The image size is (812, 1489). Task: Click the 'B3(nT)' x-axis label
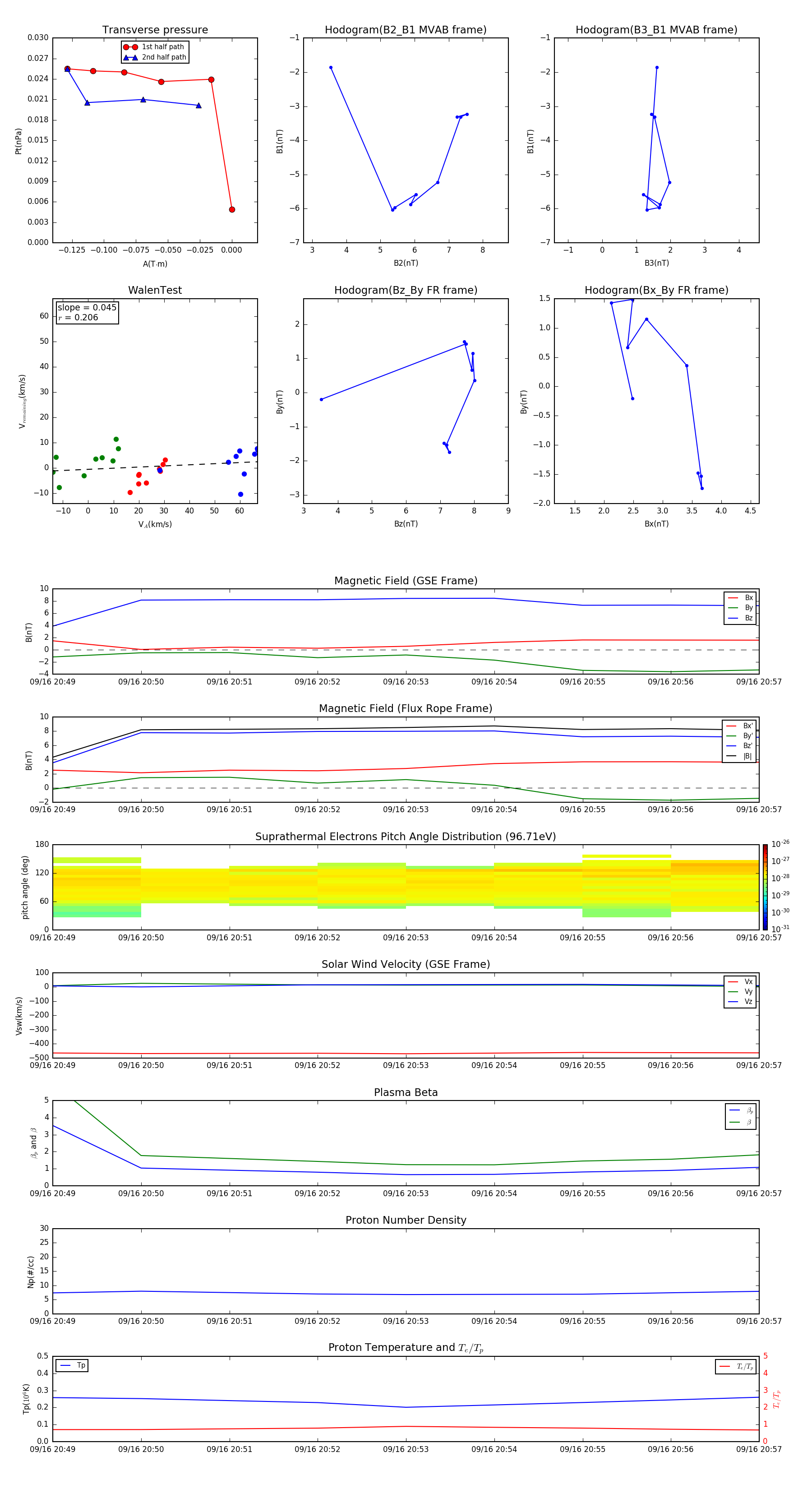point(656,263)
